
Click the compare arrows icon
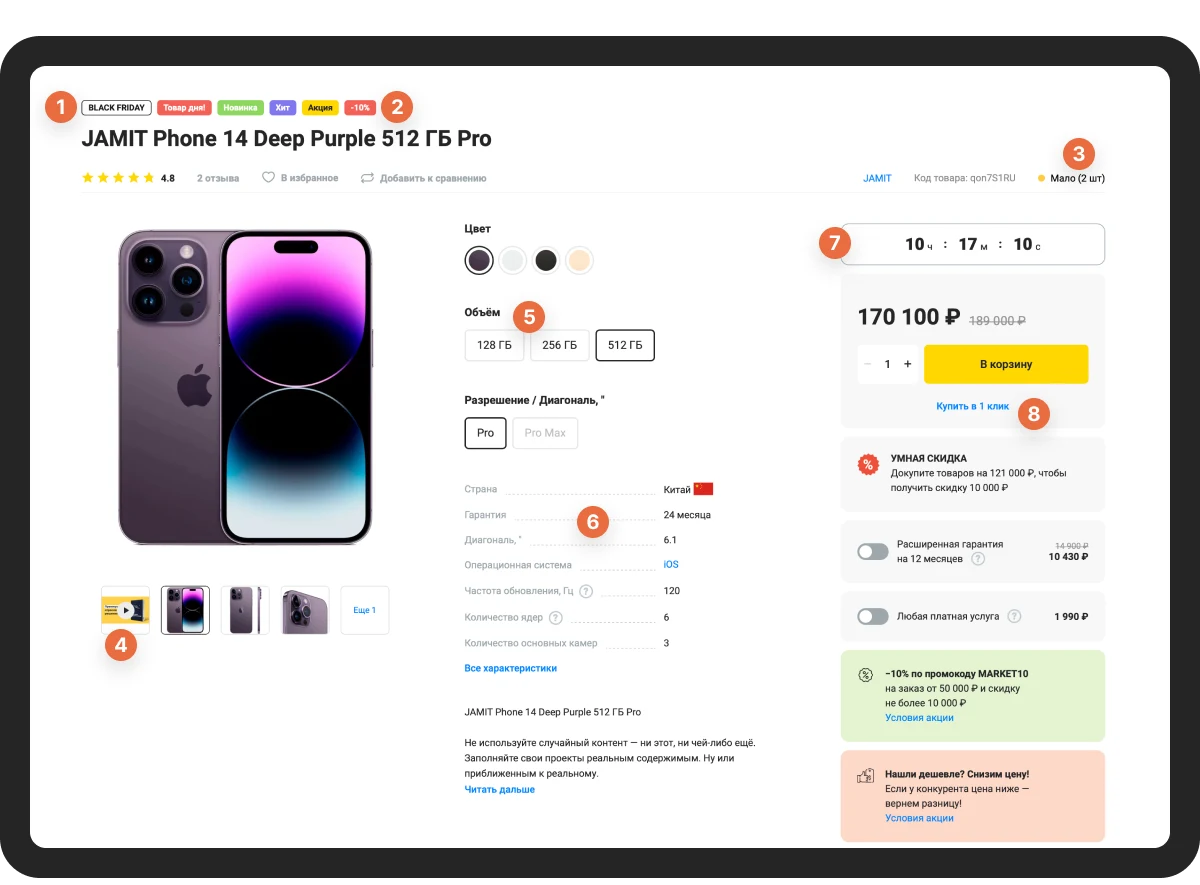pyautogui.click(x=367, y=178)
